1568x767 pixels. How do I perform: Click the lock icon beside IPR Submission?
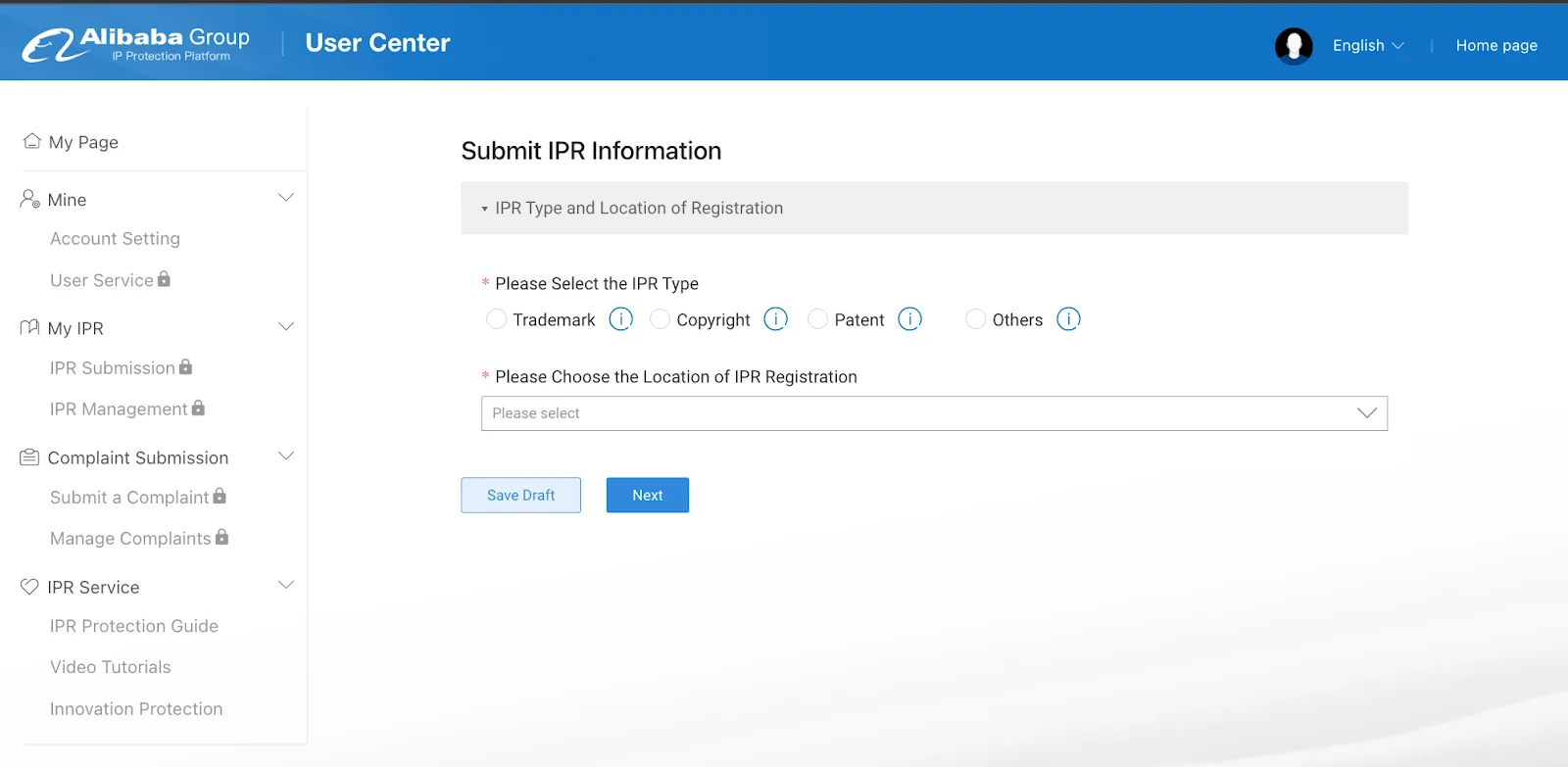186,367
